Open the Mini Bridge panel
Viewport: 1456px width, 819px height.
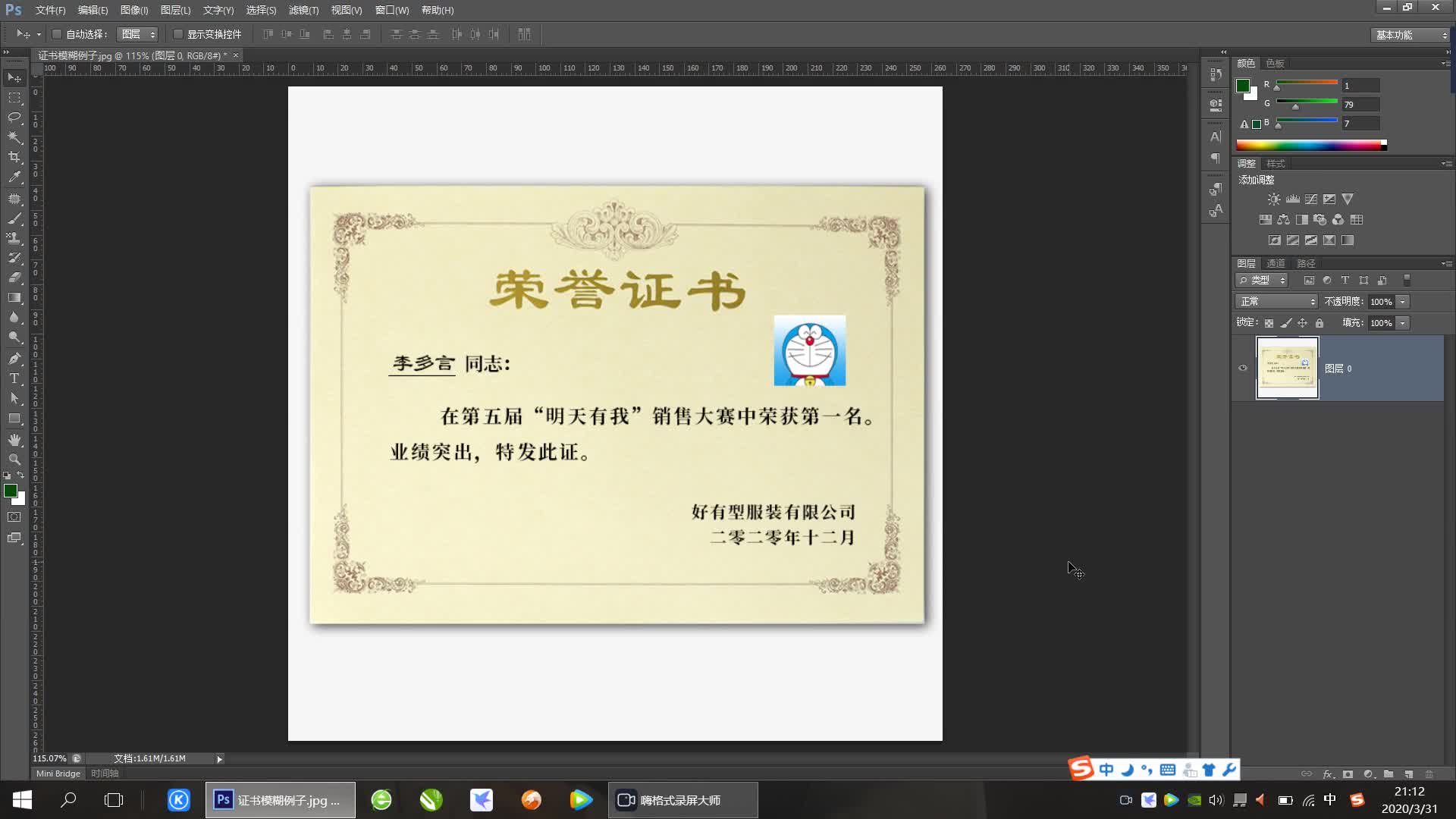coord(58,773)
